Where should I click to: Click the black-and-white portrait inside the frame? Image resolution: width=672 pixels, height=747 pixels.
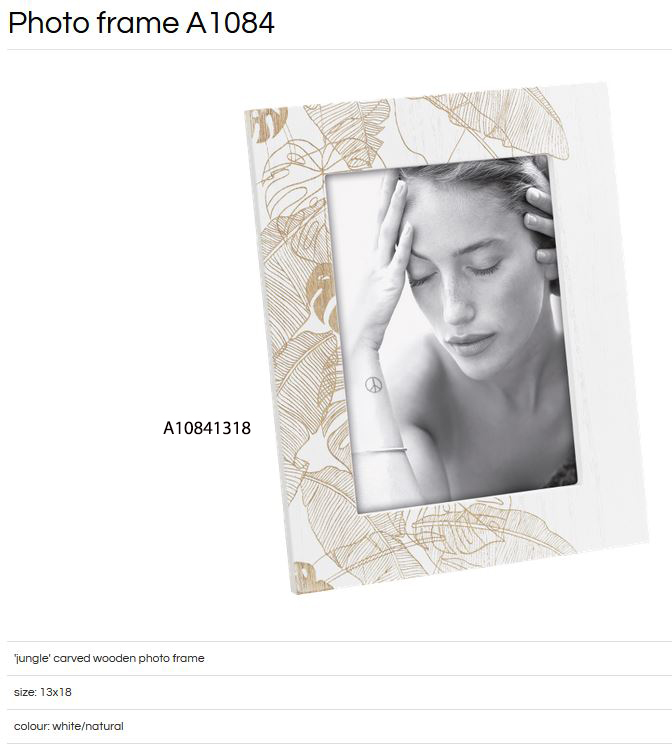tap(452, 333)
